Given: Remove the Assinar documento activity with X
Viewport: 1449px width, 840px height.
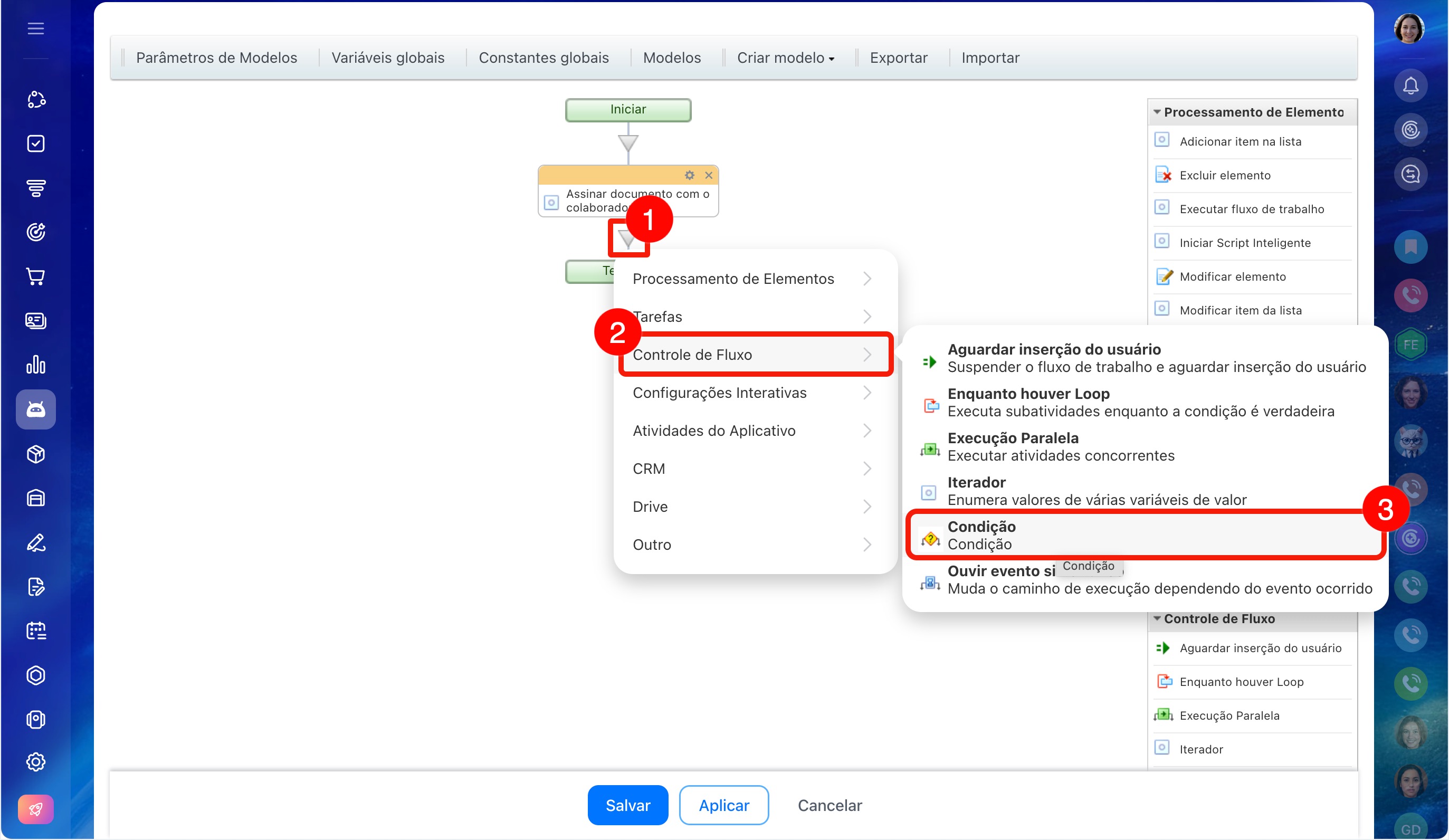Looking at the screenshot, I should point(708,175).
